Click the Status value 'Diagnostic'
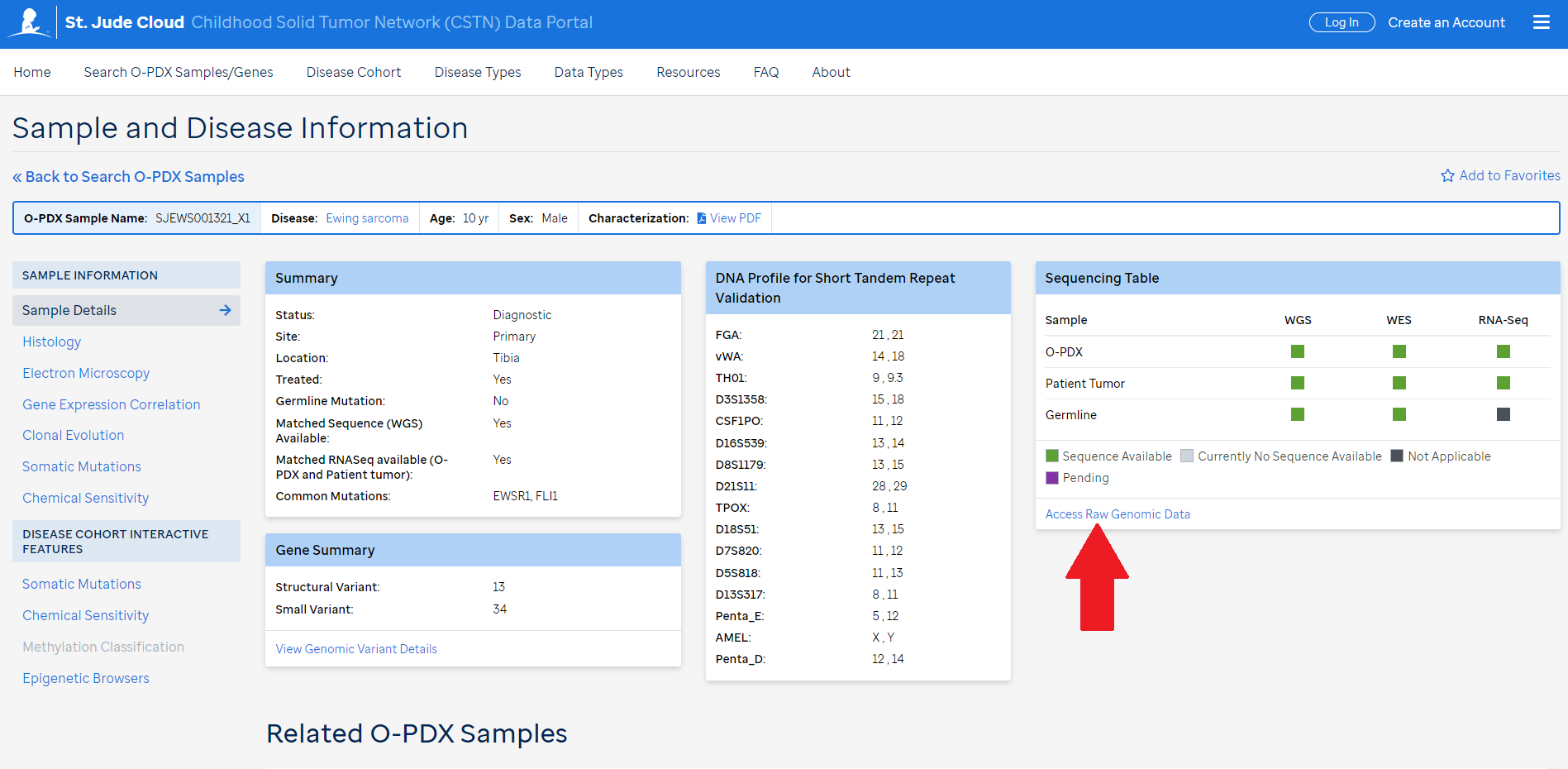Screen dimensions: 1568x769 [x=522, y=315]
